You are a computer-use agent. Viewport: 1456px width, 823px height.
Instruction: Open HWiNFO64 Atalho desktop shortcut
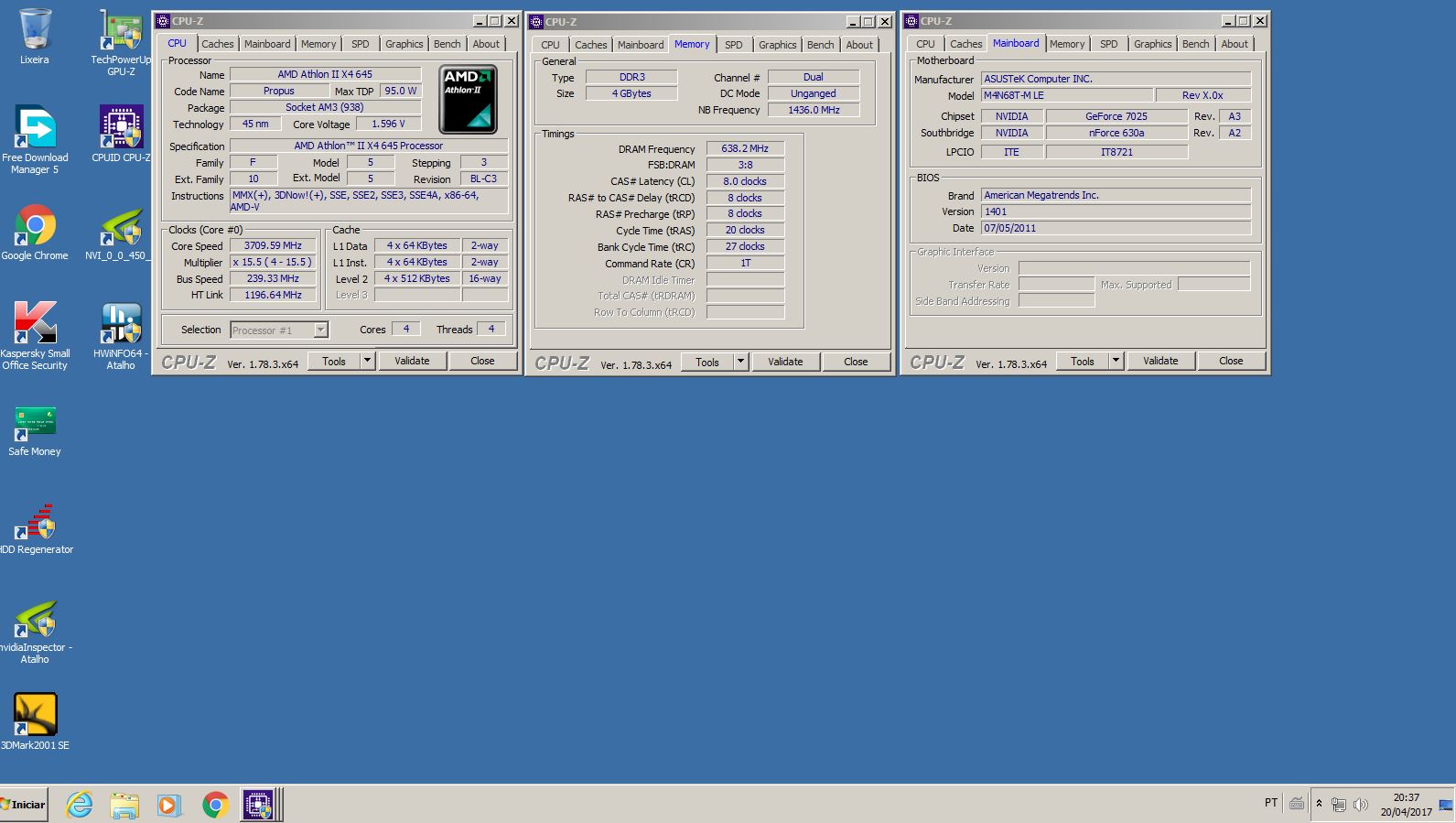[121, 336]
